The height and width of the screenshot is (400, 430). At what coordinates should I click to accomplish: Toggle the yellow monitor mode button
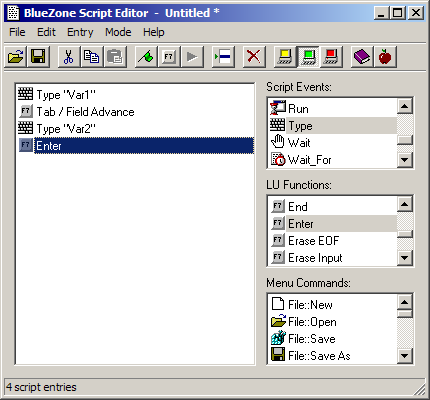pos(285,57)
